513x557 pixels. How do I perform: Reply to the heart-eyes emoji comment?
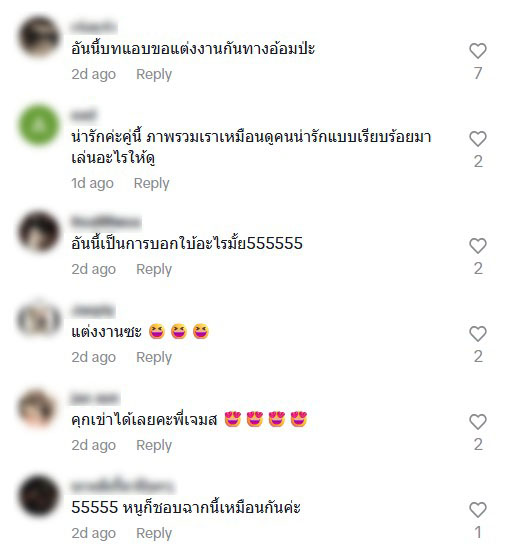pyautogui.click(x=154, y=445)
